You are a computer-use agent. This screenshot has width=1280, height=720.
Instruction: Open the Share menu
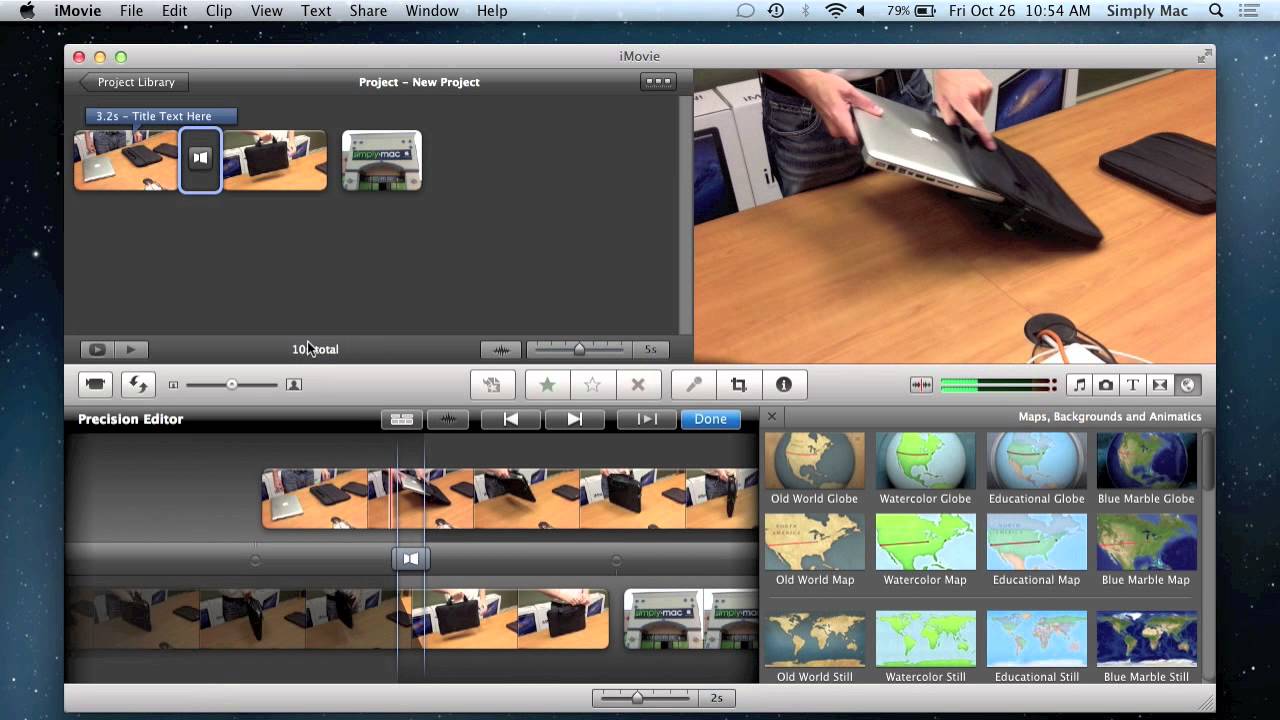coord(368,11)
